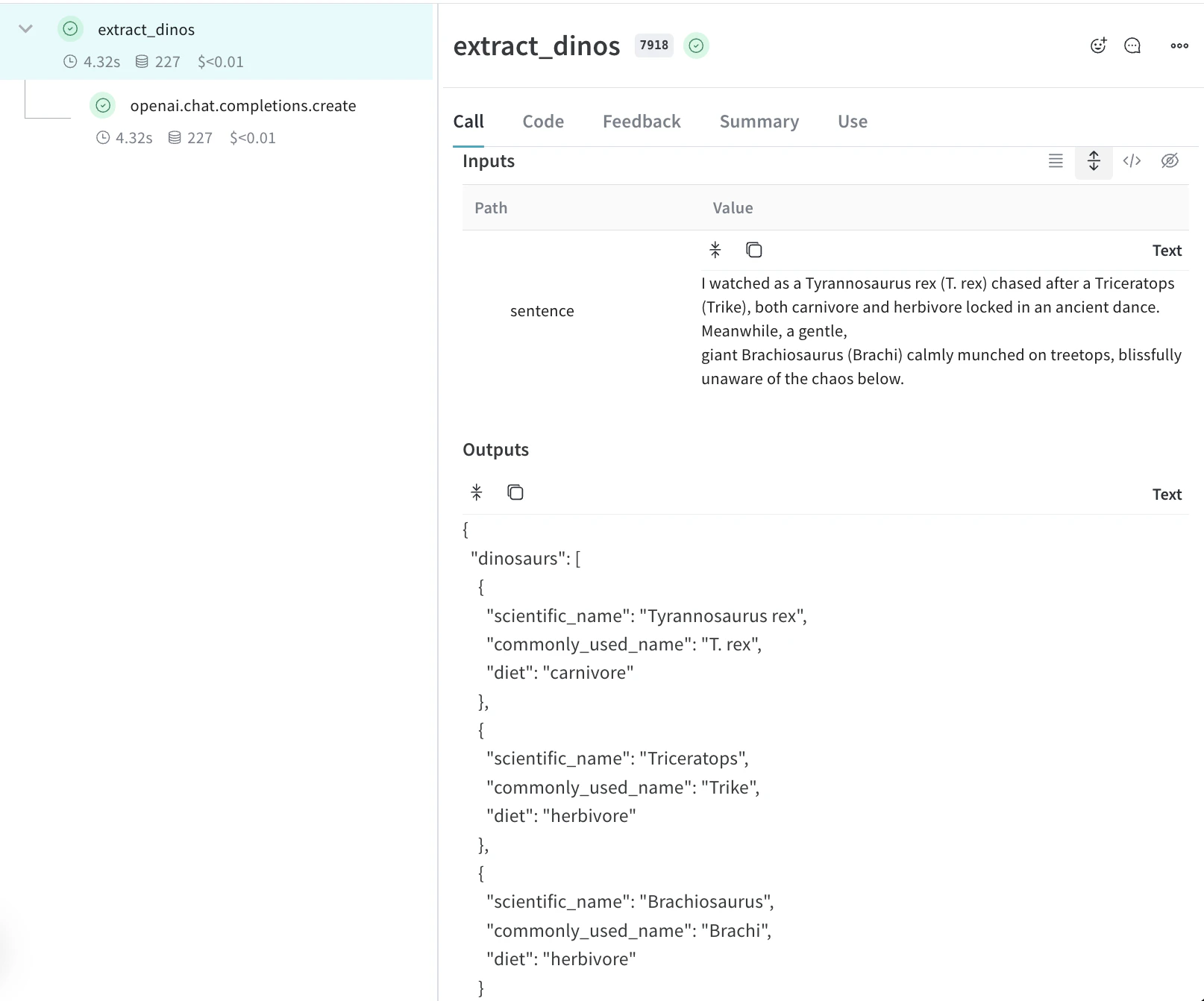
Task: Collapse the Outputs value view
Action: click(477, 492)
